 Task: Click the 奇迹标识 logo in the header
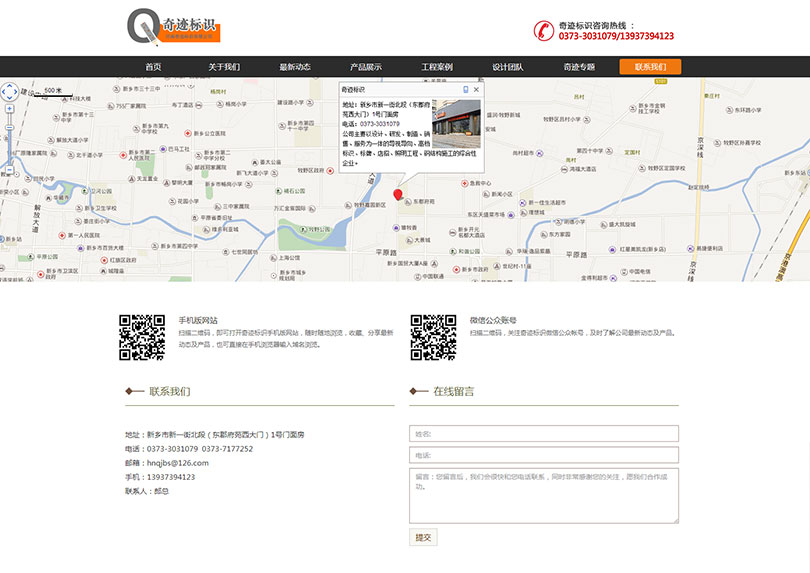point(174,27)
